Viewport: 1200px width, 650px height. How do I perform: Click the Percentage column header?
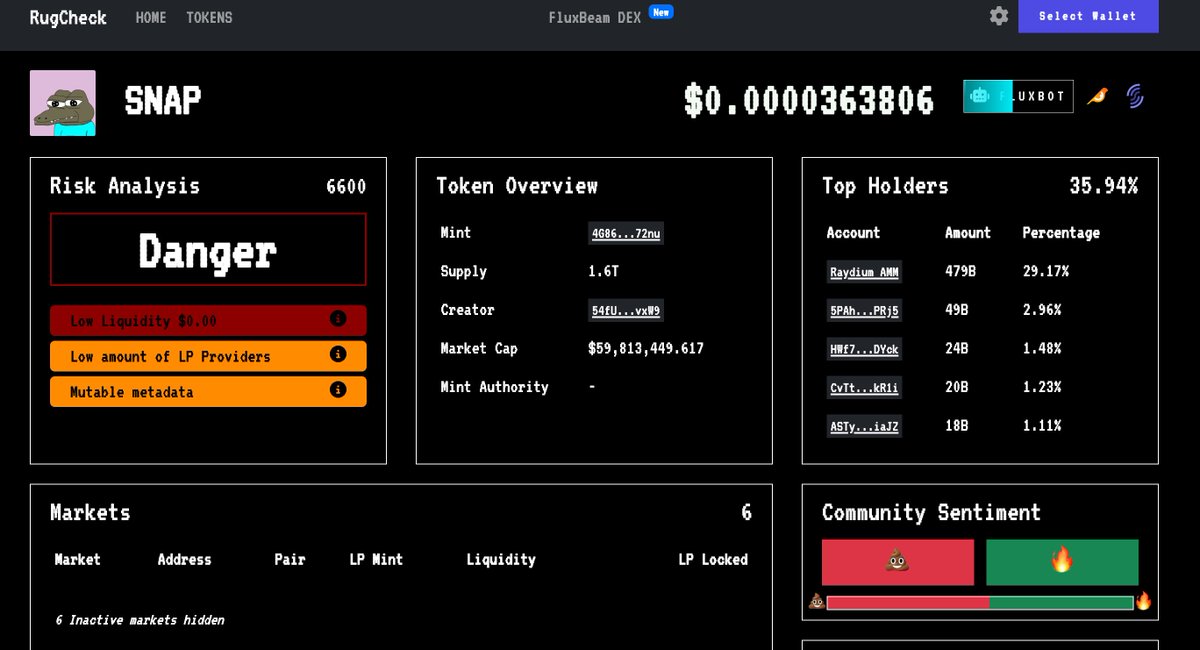click(x=1061, y=232)
